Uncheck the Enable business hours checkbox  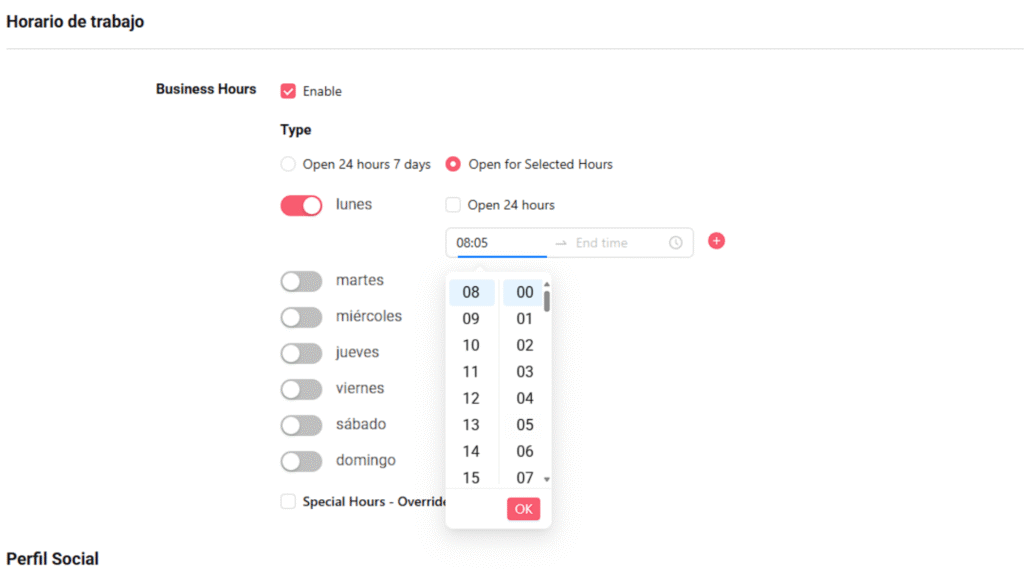(288, 91)
